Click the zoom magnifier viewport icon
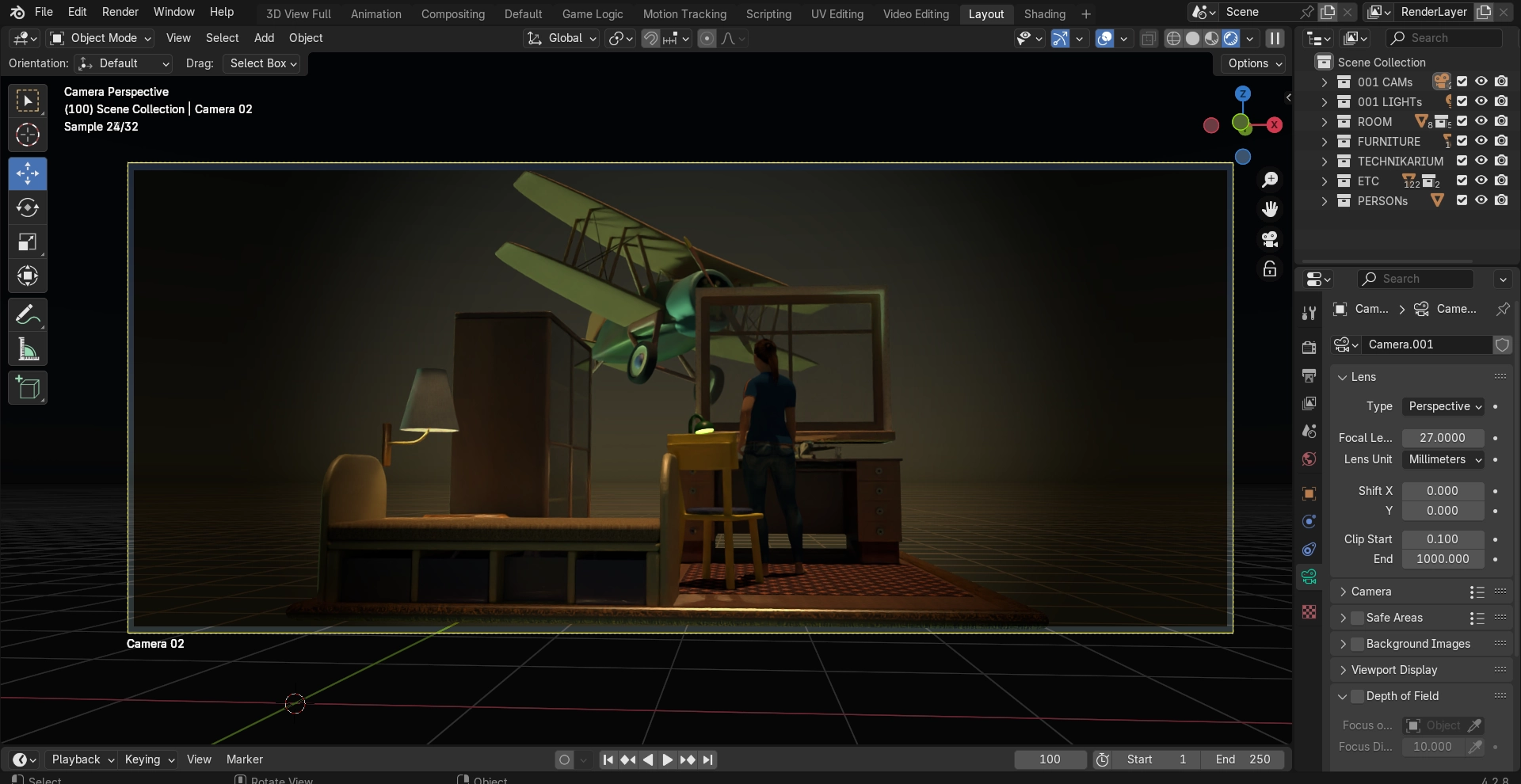1521x784 pixels. [1270, 180]
